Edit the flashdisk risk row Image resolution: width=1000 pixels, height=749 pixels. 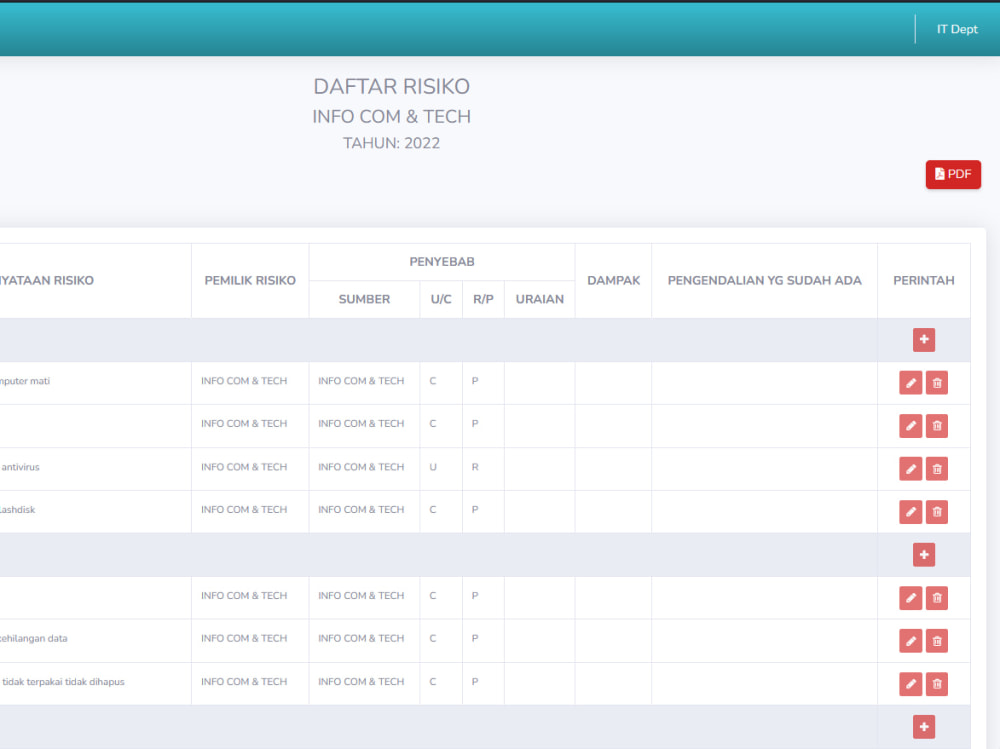pos(911,512)
